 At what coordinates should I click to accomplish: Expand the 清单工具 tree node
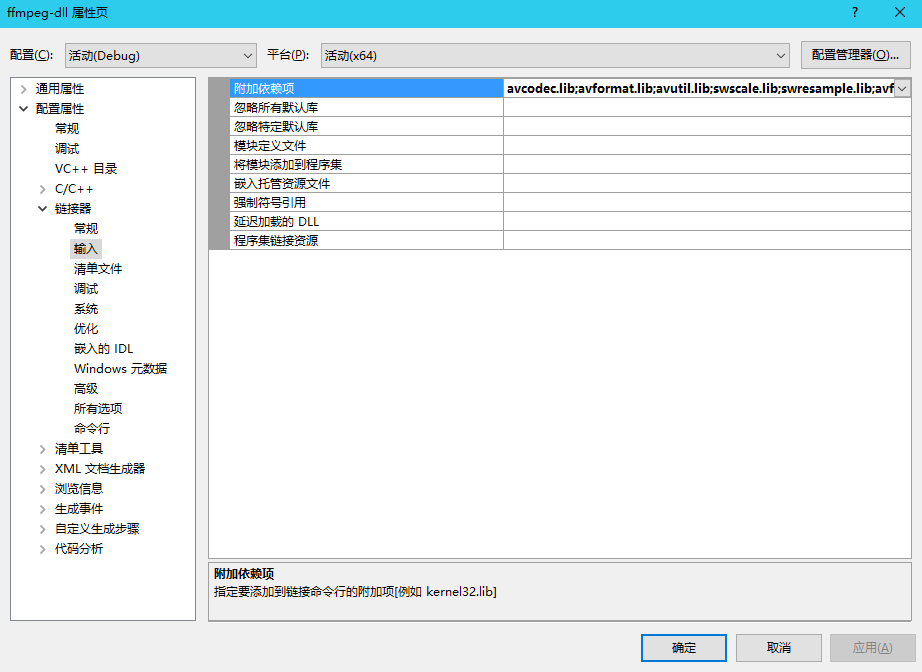pyautogui.click(x=42, y=449)
